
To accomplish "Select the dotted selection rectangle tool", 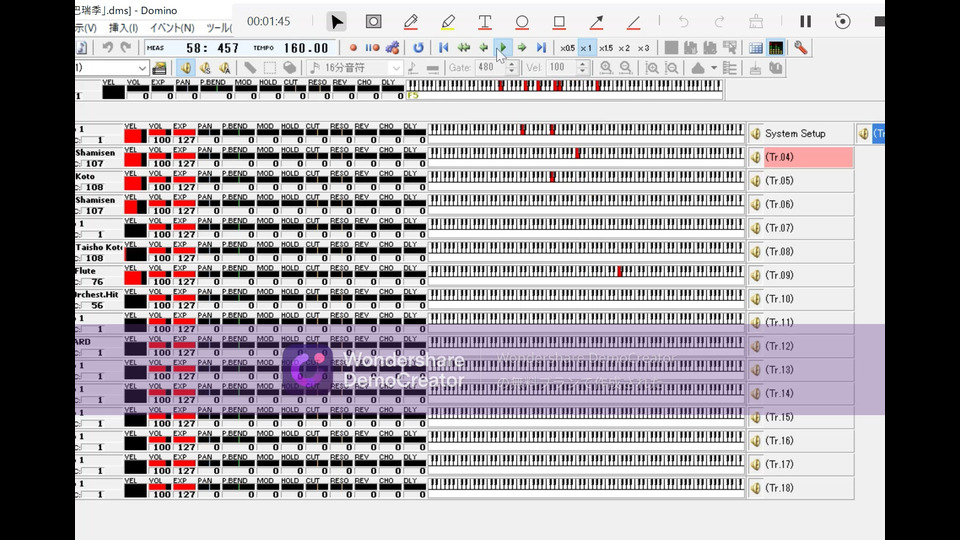I will (x=269, y=68).
